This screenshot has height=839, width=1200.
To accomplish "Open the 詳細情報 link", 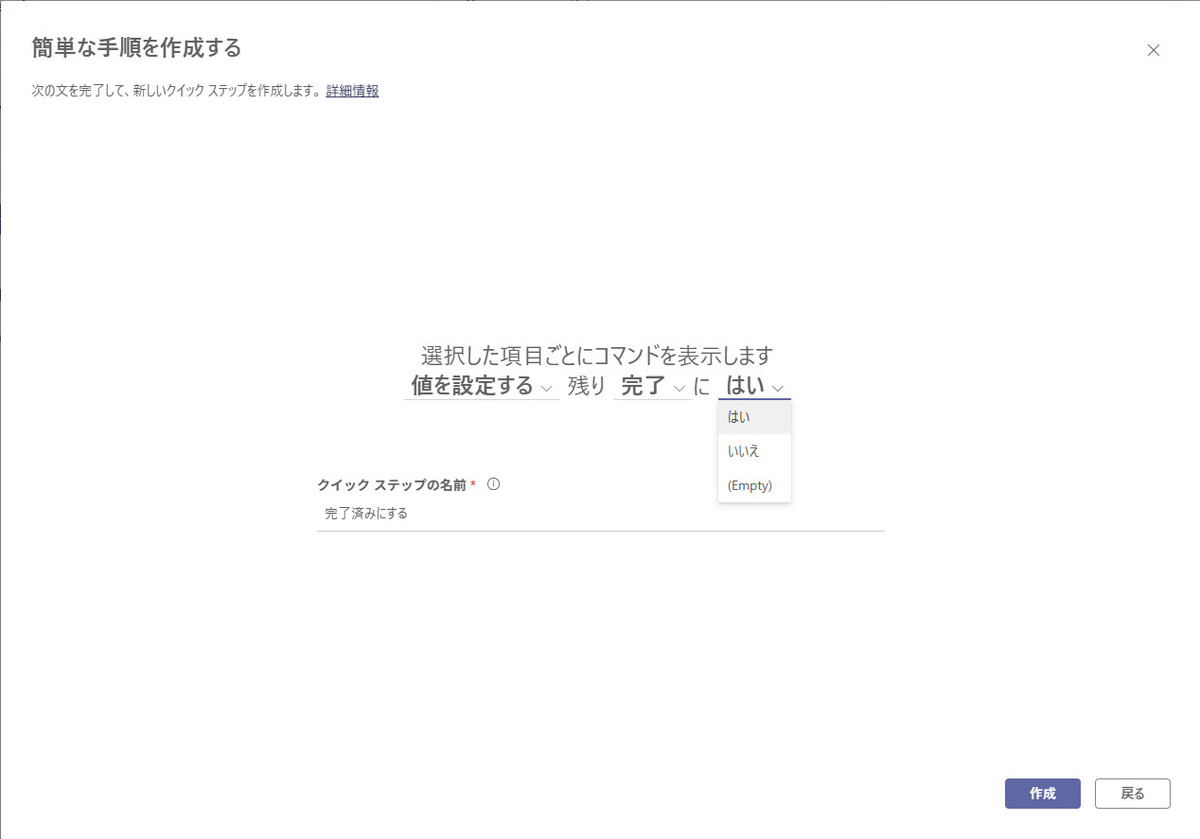I will click(352, 91).
